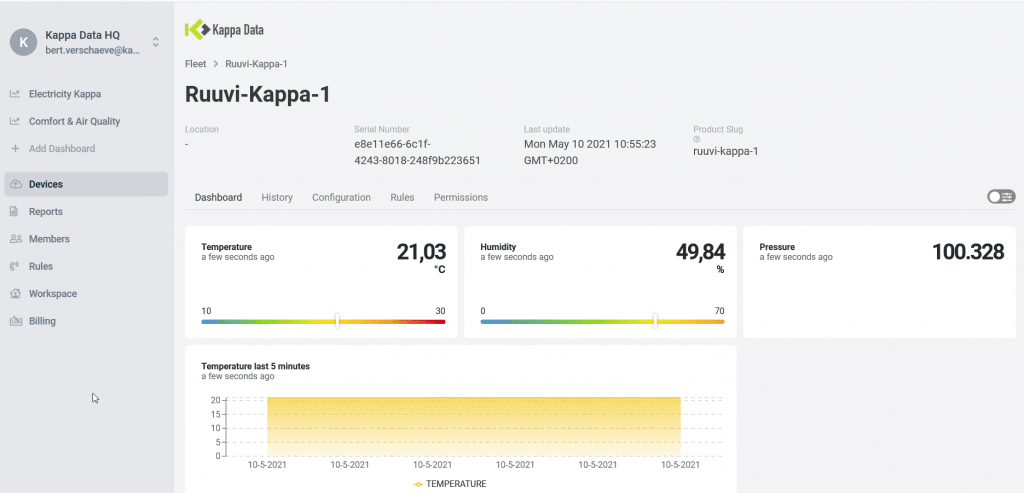The height and width of the screenshot is (493, 1024).
Task: Open Comfort & Air Quality dashboard
Action: 74,122
